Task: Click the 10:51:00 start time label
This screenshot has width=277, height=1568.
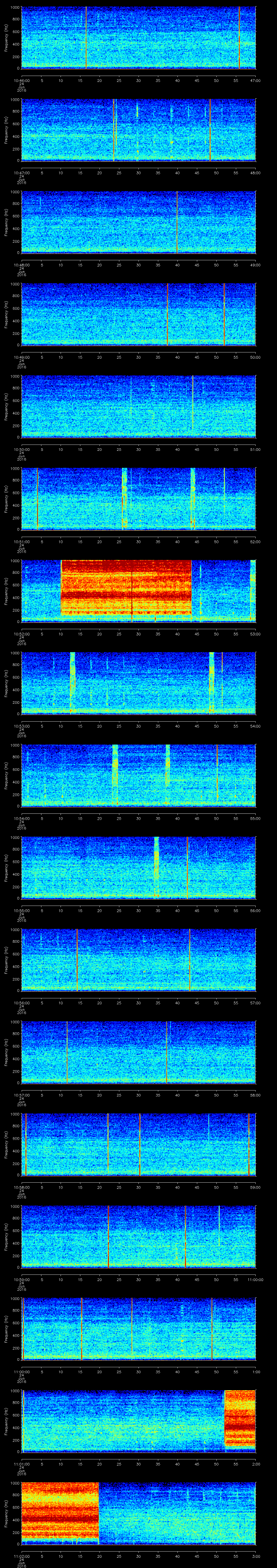Action: [21, 542]
